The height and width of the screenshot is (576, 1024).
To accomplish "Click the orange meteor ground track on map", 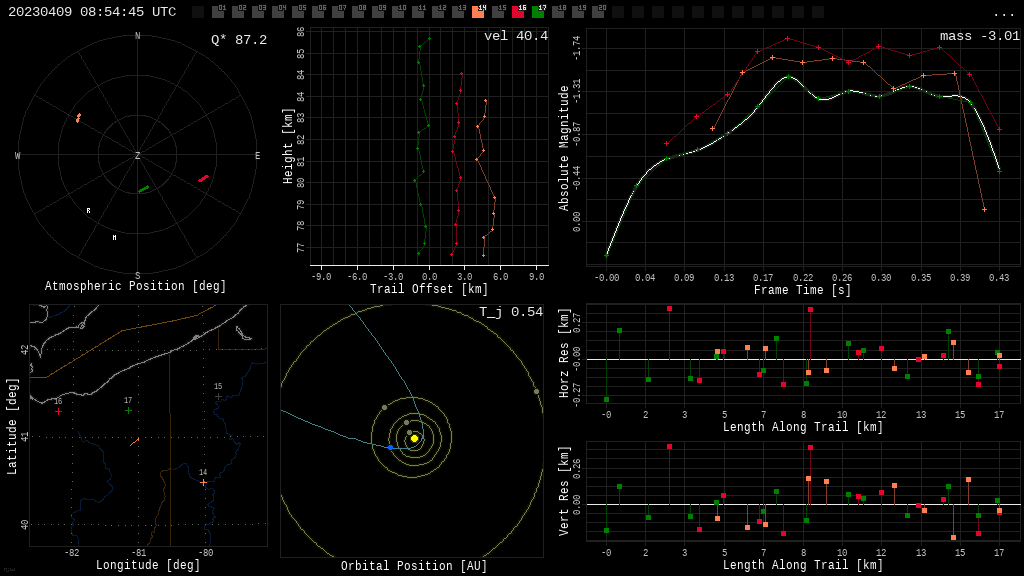I will click(135, 442).
